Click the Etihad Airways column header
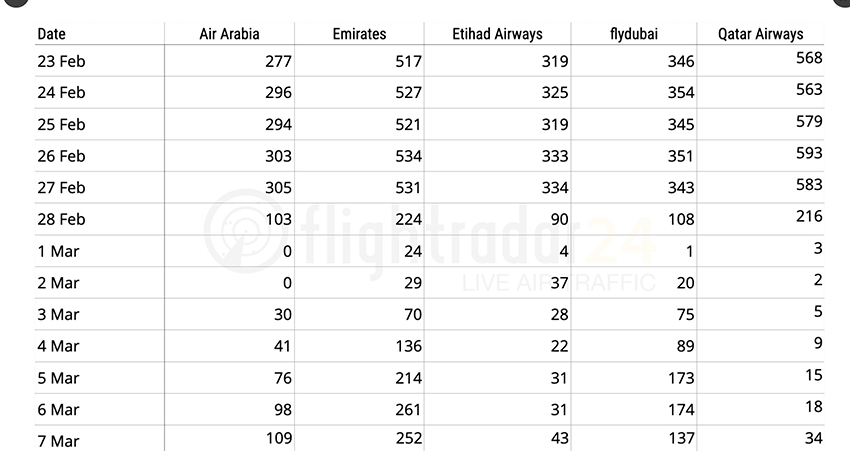 (496, 34)
